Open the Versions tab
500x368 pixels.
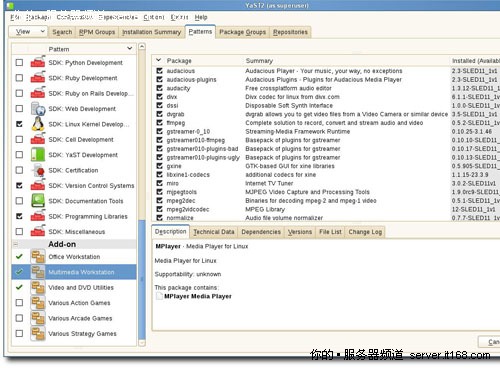(x=300, y=232)
